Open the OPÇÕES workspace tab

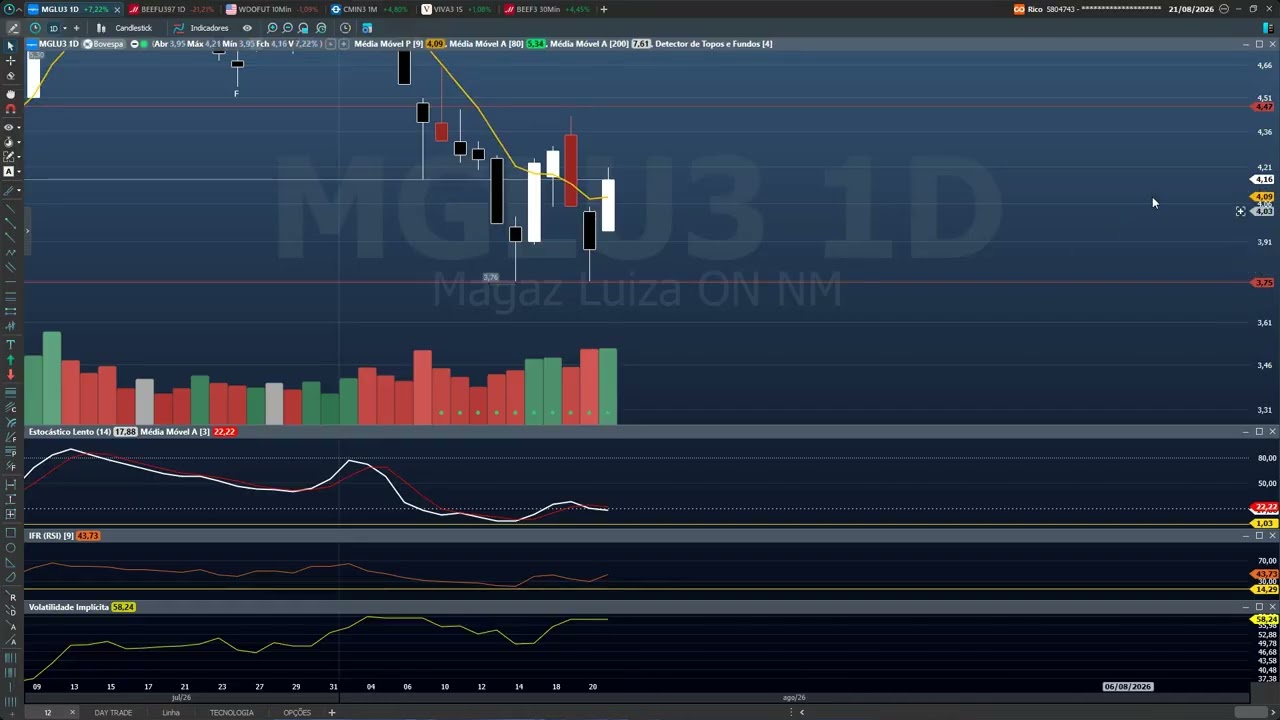(297, 713)
